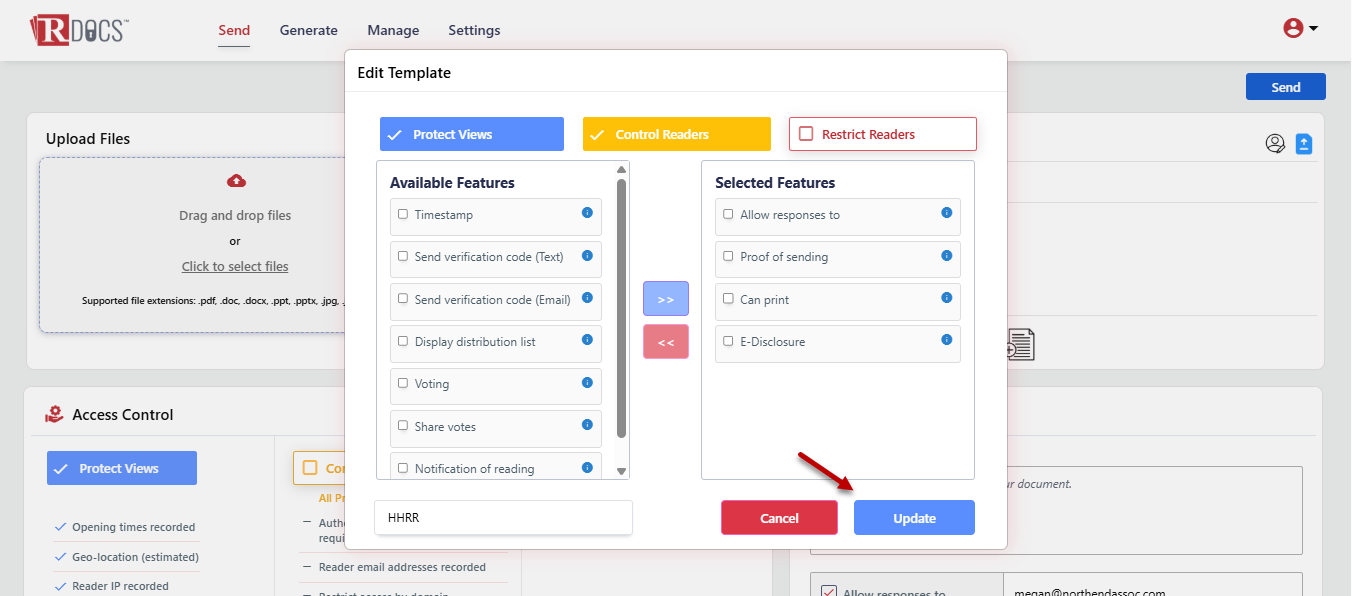Go to the Settings menu
1352x596 pixels.
(474, 30)
